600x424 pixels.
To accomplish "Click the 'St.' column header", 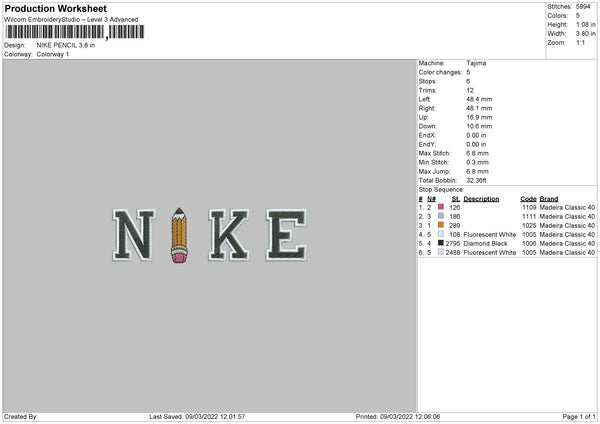I will (x=456, y=199).
